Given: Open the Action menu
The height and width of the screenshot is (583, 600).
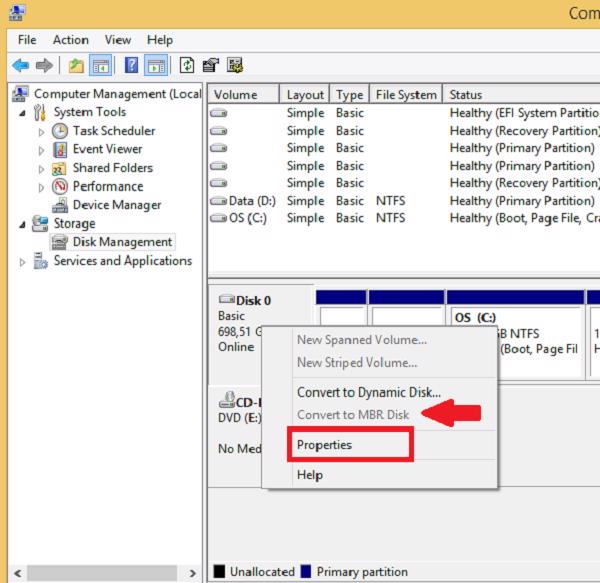Looking at the screenshot, I should 70,40.
